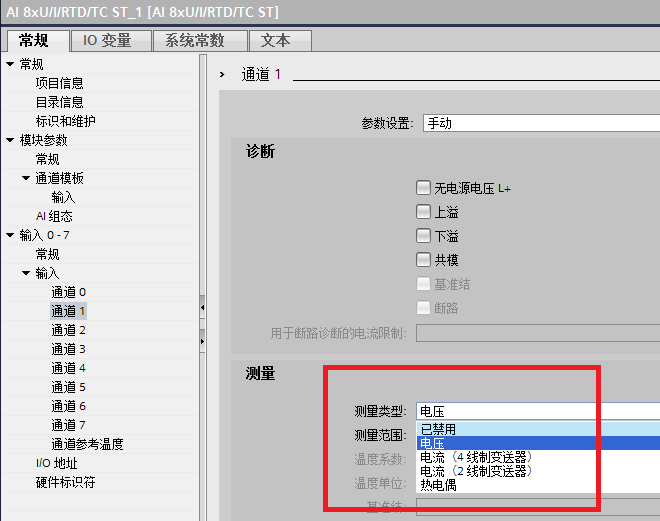Go to I/O 地址 settings
Viewport: 660px width, 521px height.
pyautogui.click(x=56, y=463)
